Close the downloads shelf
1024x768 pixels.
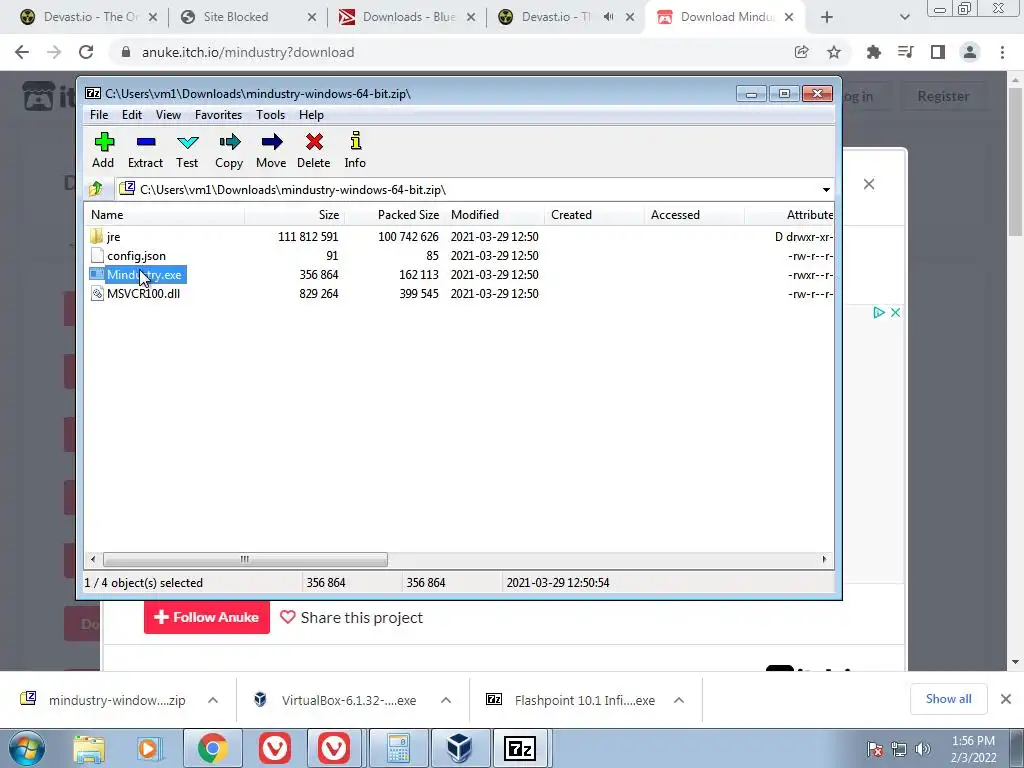pos(1006,699)
